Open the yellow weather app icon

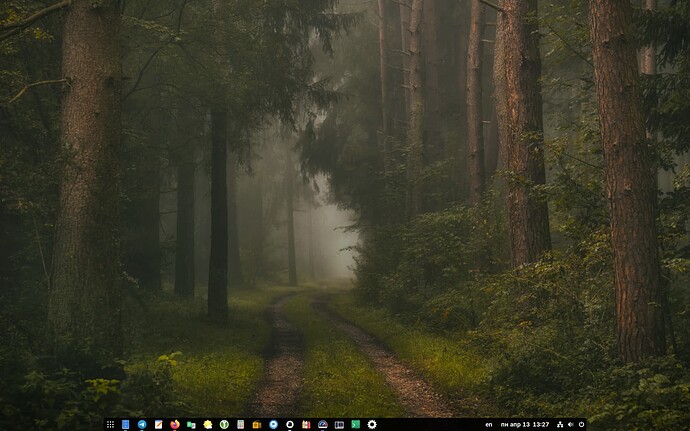click(x=208, y=424)
